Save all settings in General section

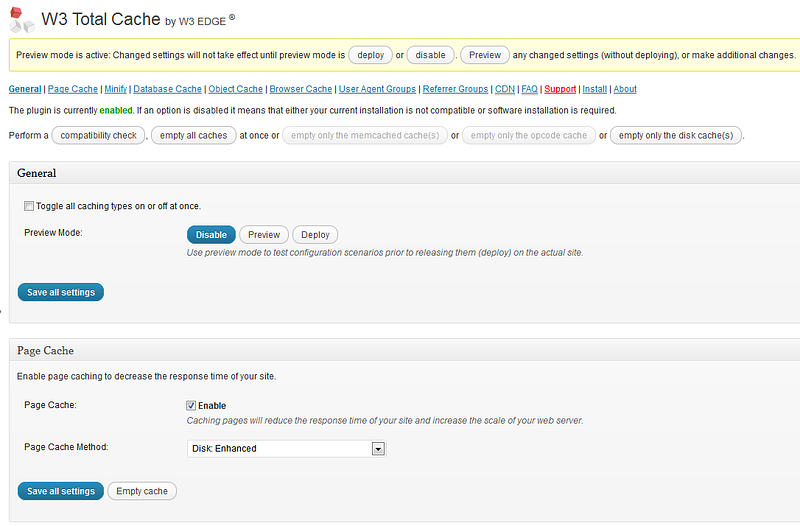[60, 292]
